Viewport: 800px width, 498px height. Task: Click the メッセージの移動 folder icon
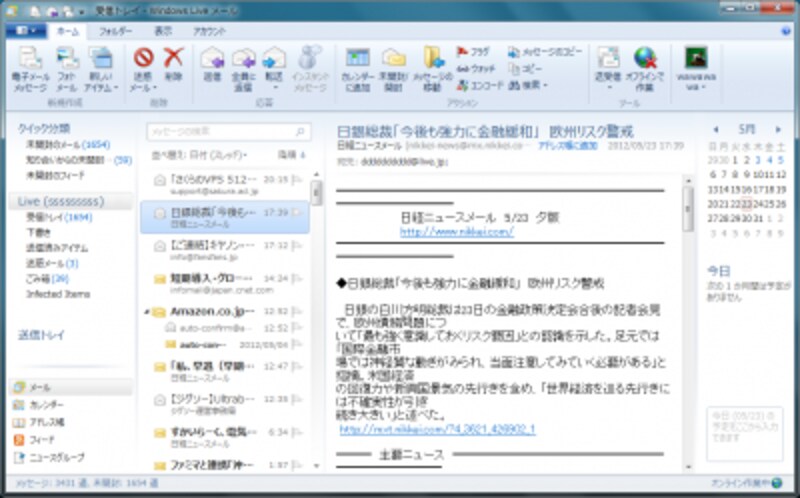[x=433, y=58]
